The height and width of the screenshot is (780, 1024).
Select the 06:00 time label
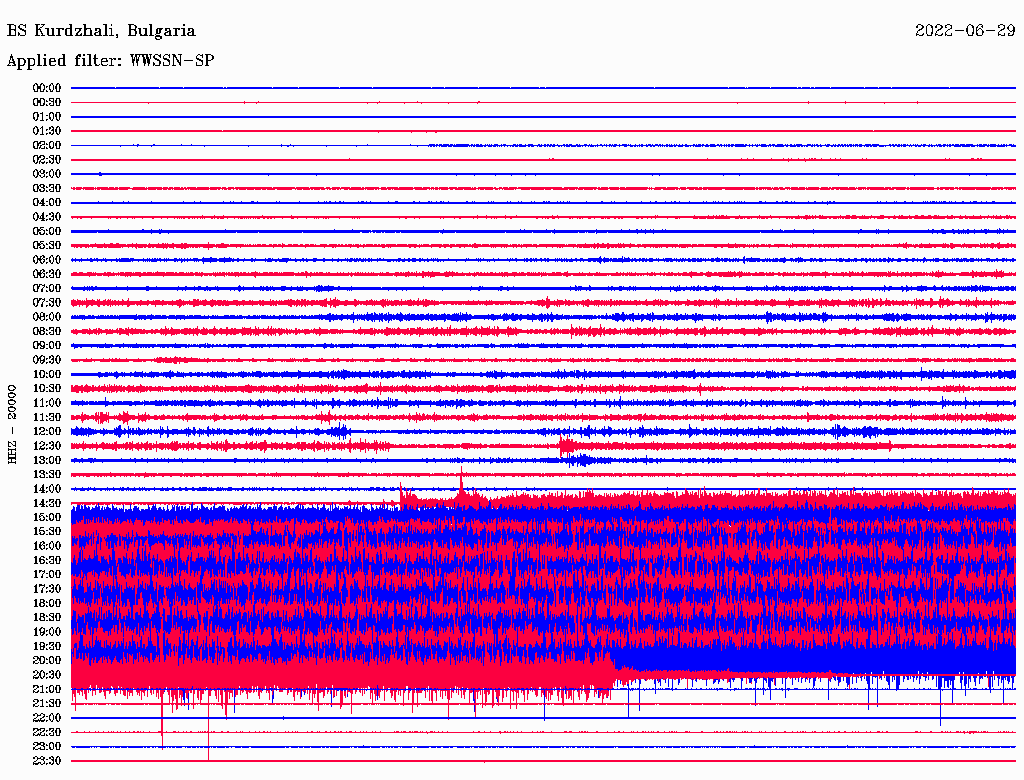pyautogui.click(x=47, y=259)
